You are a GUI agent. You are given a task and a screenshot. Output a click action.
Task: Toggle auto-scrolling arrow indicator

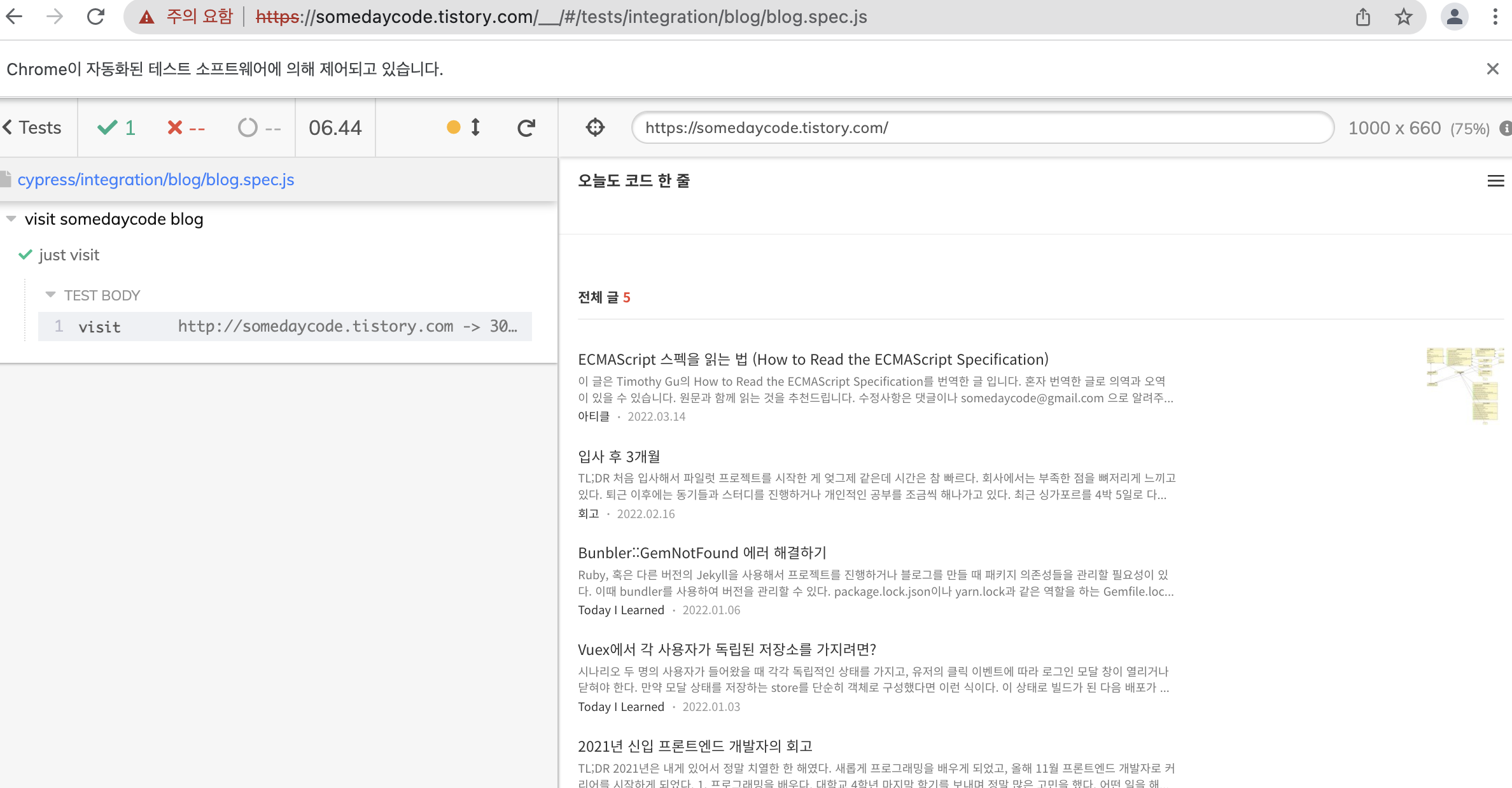(475, 128)
